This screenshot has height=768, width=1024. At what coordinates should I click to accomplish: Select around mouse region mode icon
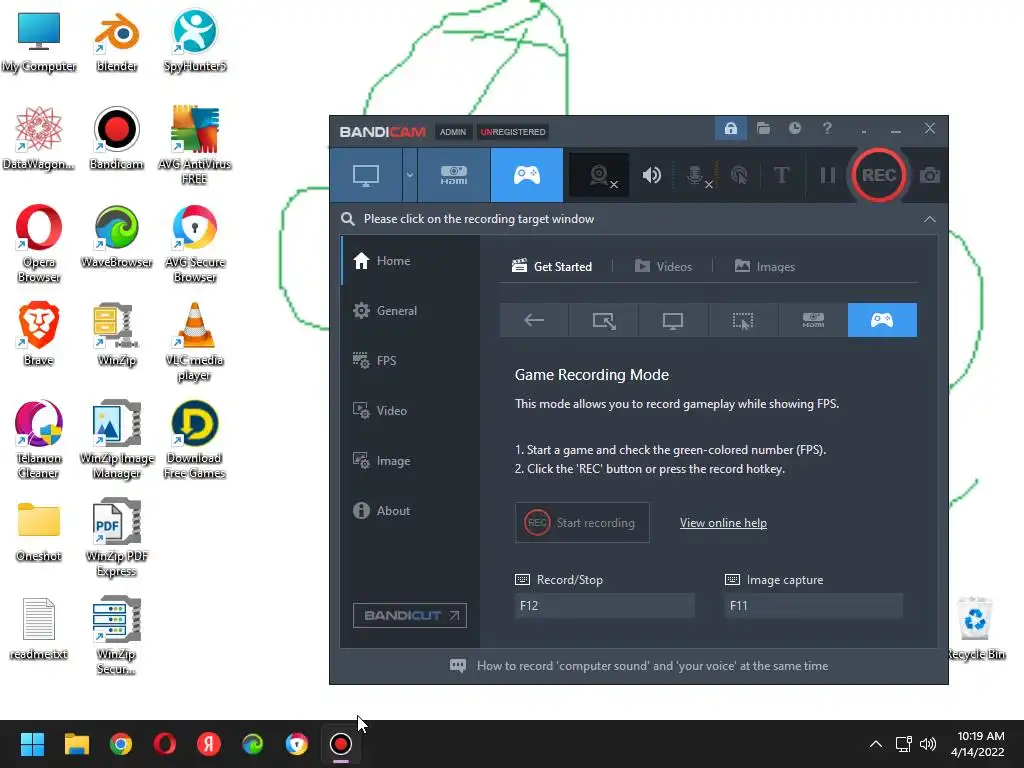click(743, 320)
